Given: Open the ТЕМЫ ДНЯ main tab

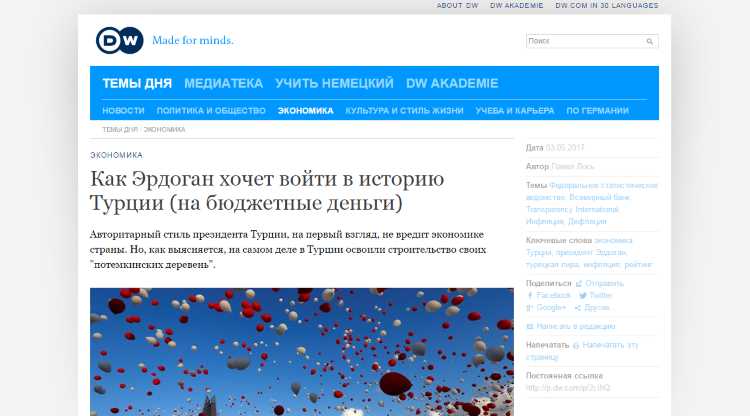Looking at the screenshot, I should [x=137, y=83].
